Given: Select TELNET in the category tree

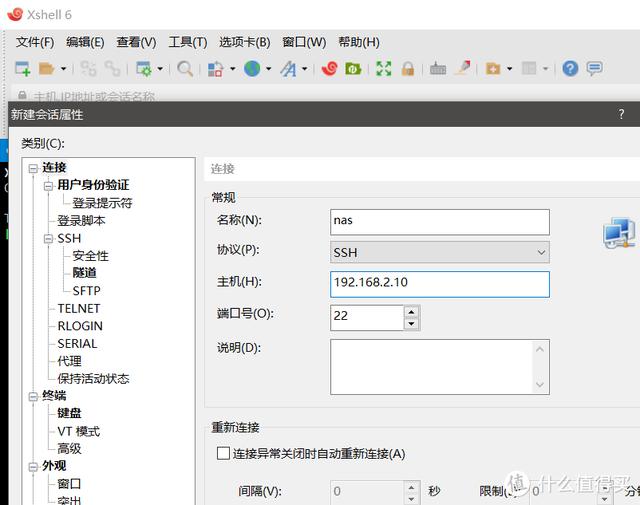Looking at the screenshot, I should 79,308.
